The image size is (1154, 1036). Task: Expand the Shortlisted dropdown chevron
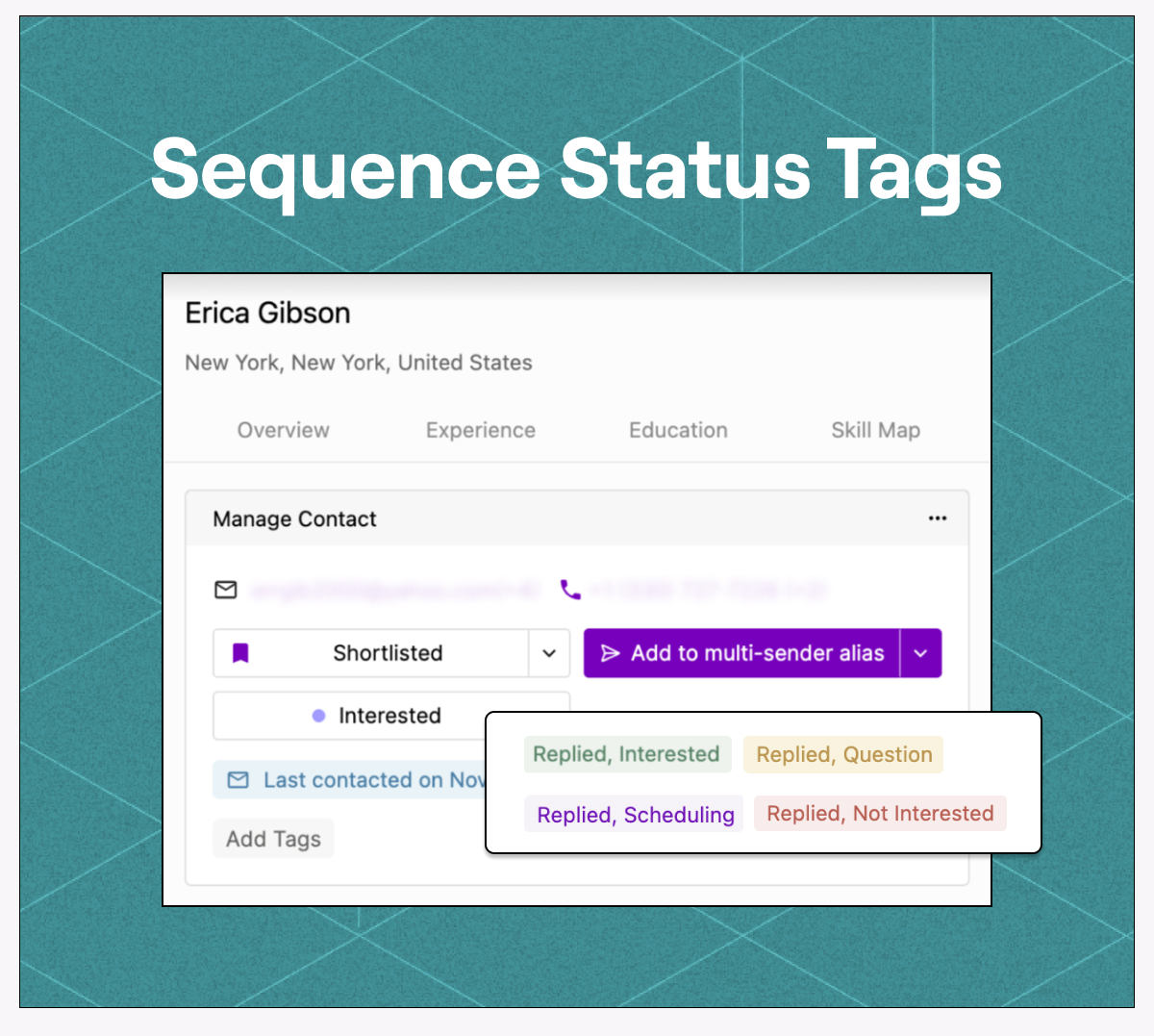point(549,653)
